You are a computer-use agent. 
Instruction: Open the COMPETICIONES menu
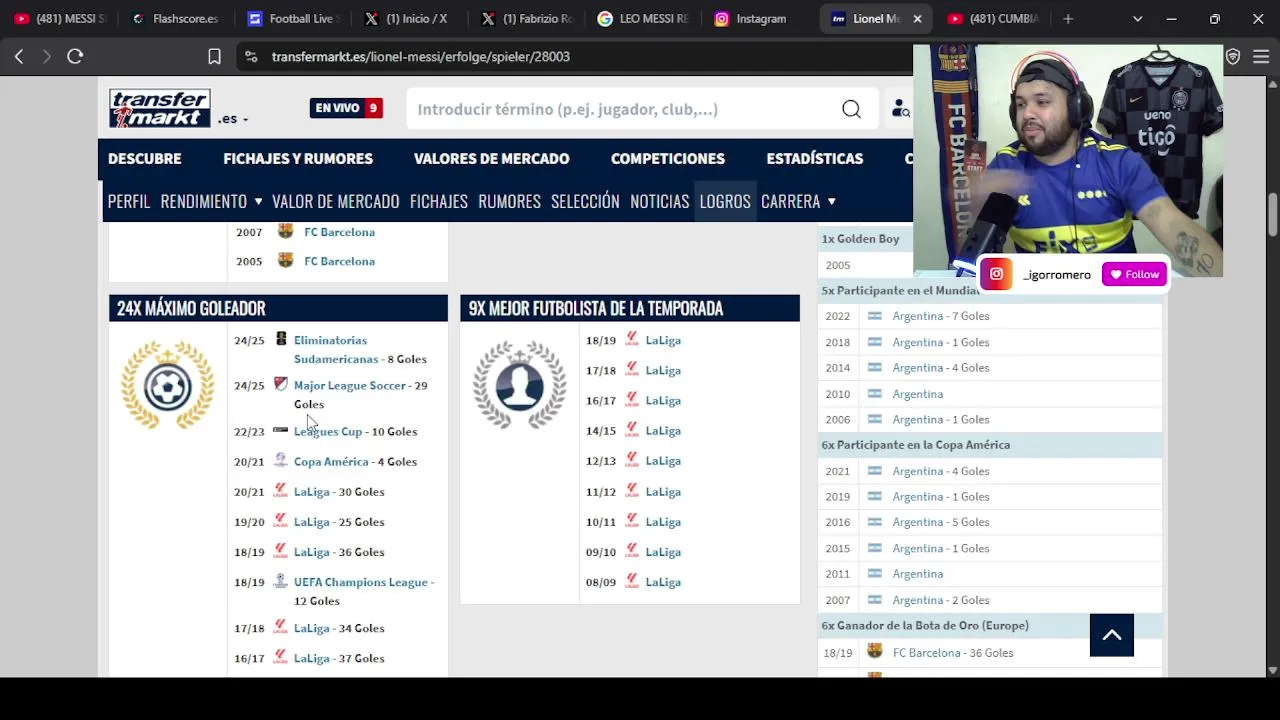coord(668,159)
